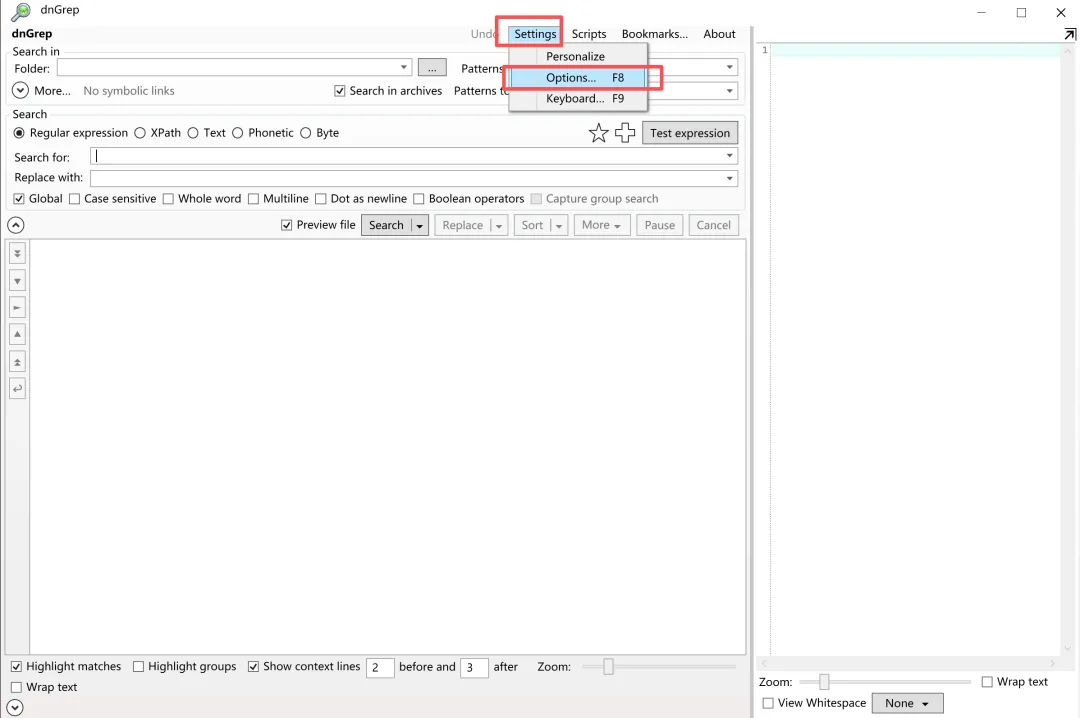Open Search for history dropdown
Image resolution: width=1080 pixels, height=718 pixels.
pyautogui.click(x=729, y=156)
